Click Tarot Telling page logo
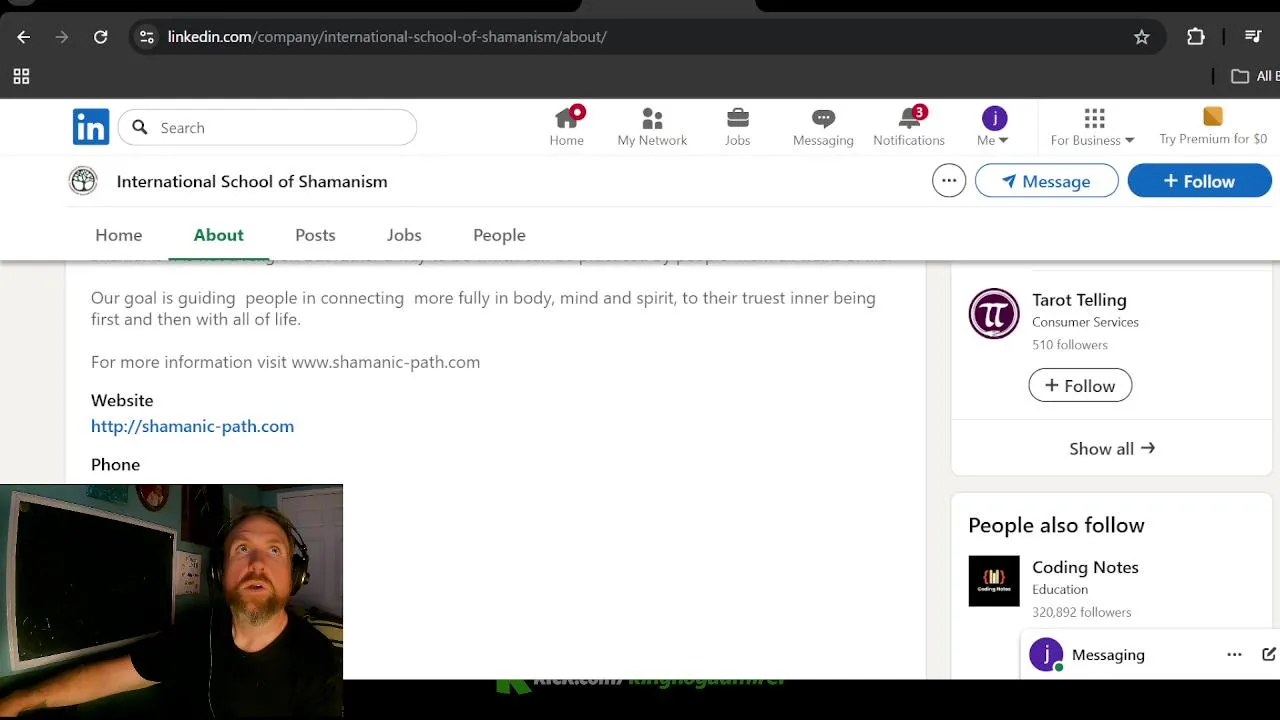1280x720 pixels. [994, 314]
